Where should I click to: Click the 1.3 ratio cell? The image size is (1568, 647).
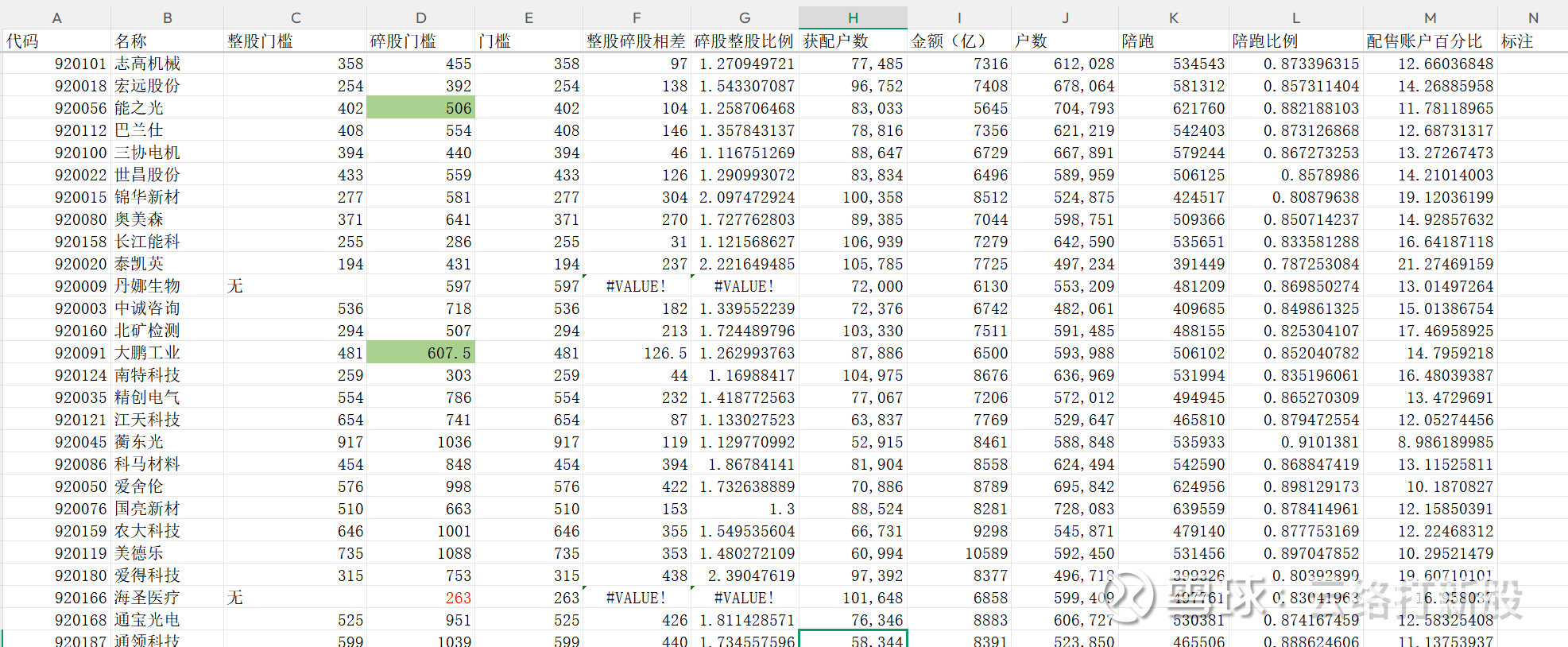745,509
